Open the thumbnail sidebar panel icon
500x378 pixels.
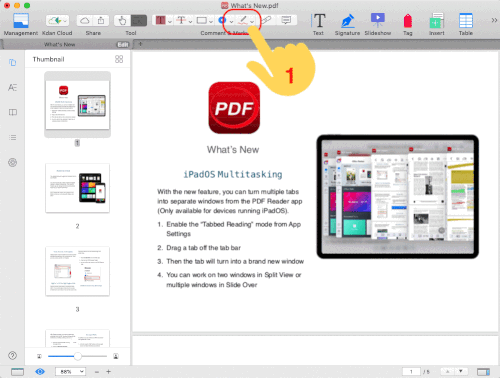[12, 62]
